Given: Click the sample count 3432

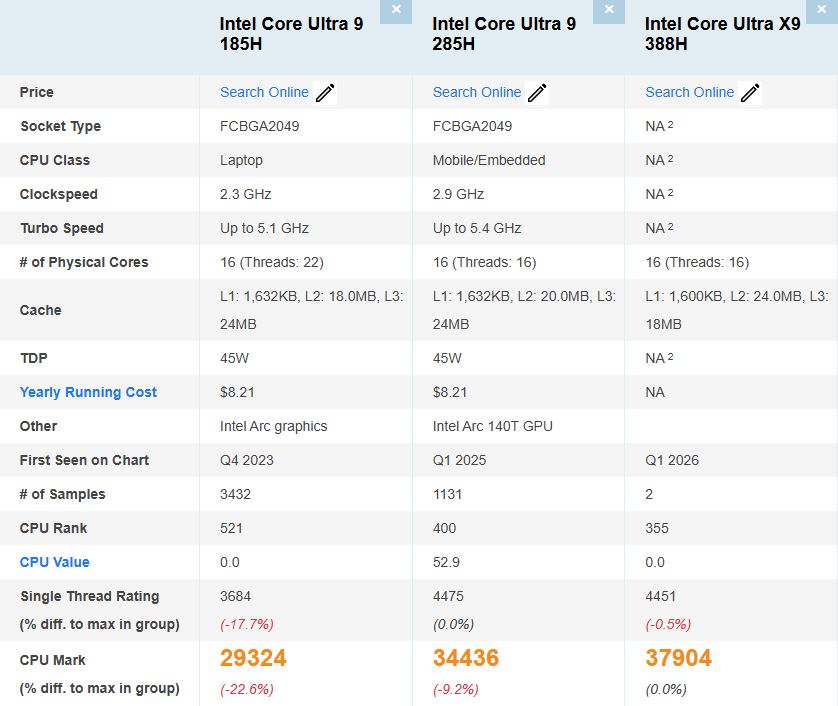Looking at the screenshot, I should pyautogui.click(x=235, y=494).
